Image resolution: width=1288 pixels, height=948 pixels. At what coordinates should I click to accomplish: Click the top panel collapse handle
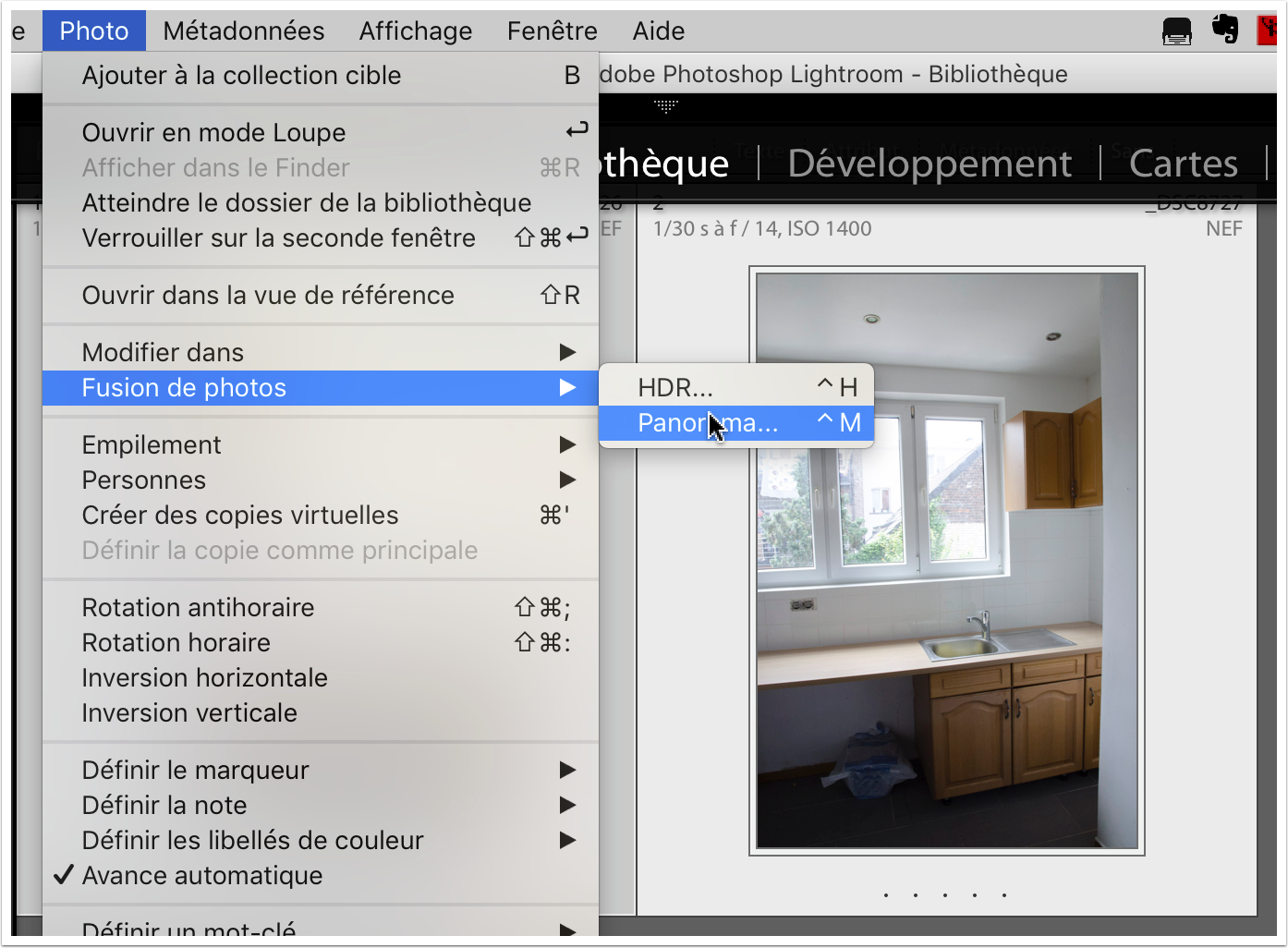click(666, 106)
